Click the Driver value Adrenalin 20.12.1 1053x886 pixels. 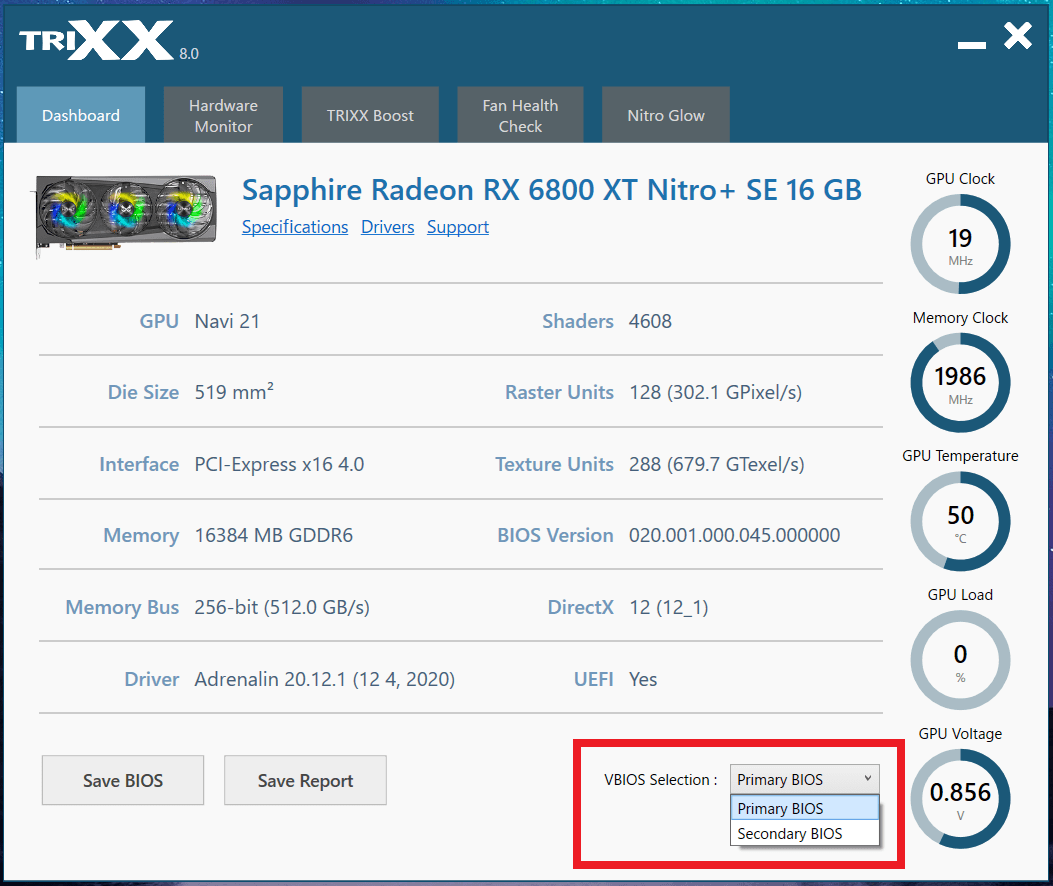(324, 679)
